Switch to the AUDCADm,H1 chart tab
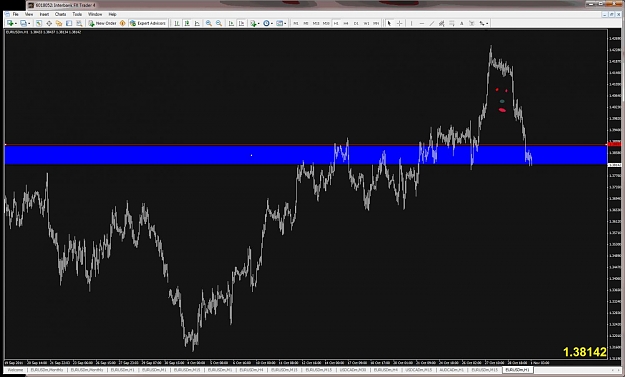Image resolution: width=625 pixels, height=377 pixels. [451, 370]
